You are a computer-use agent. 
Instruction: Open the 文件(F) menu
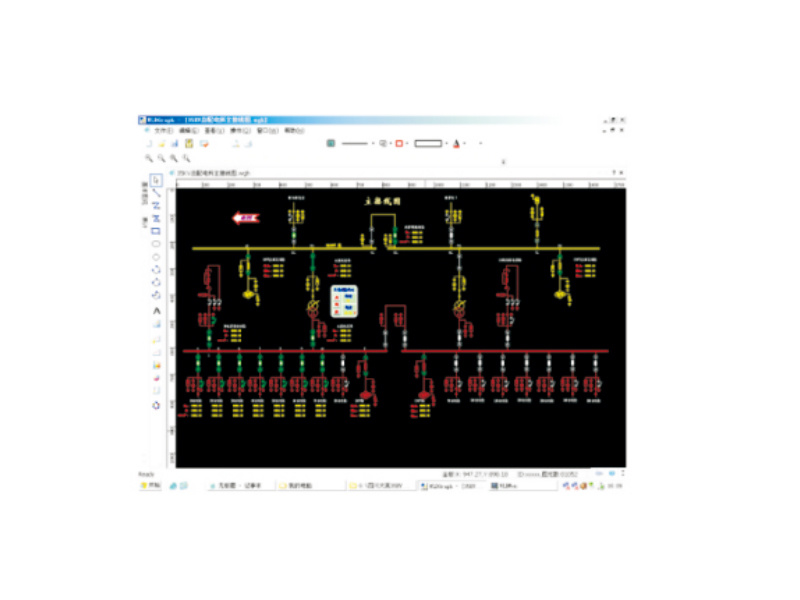(163, 131)
